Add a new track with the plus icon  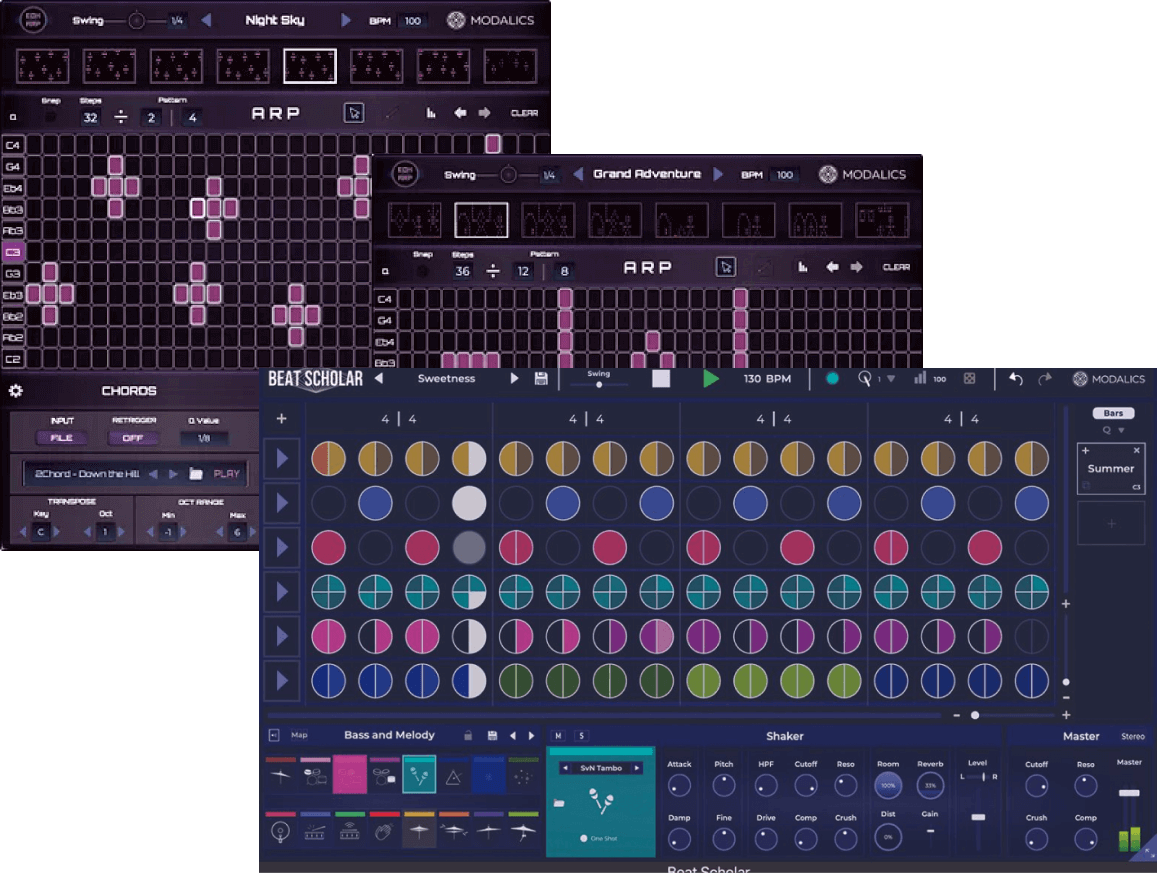click(x=281, y=418)
